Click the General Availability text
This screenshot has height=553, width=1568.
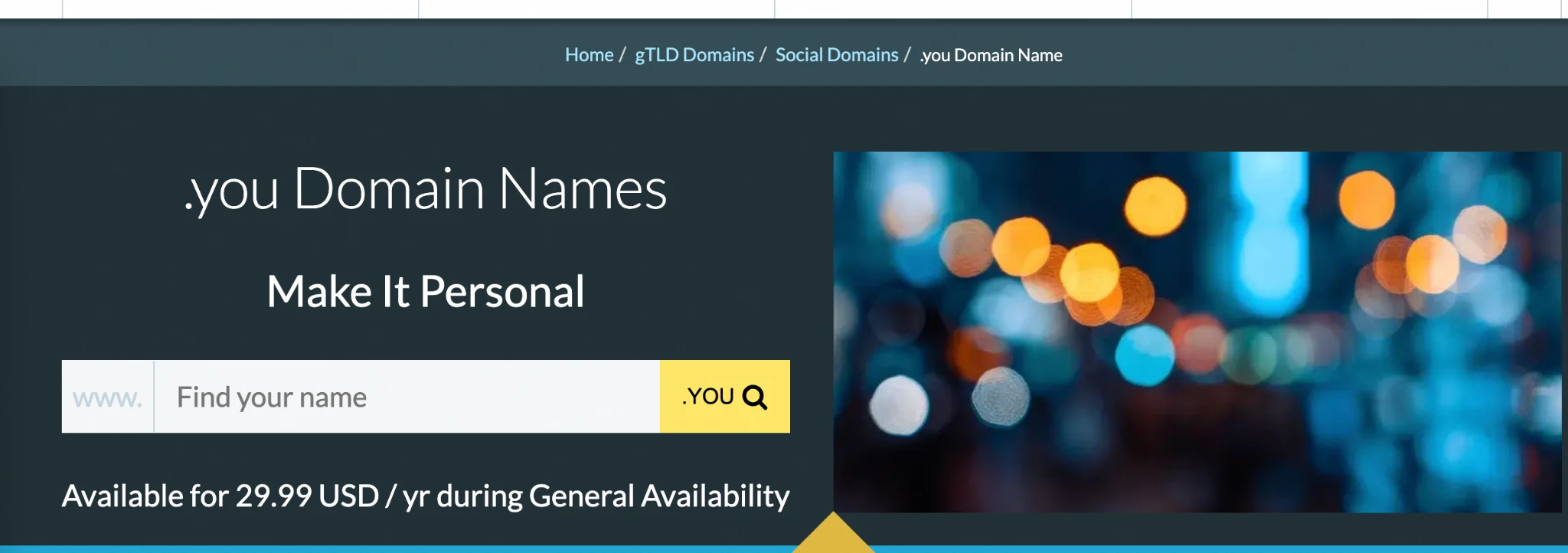coord(658,496)
